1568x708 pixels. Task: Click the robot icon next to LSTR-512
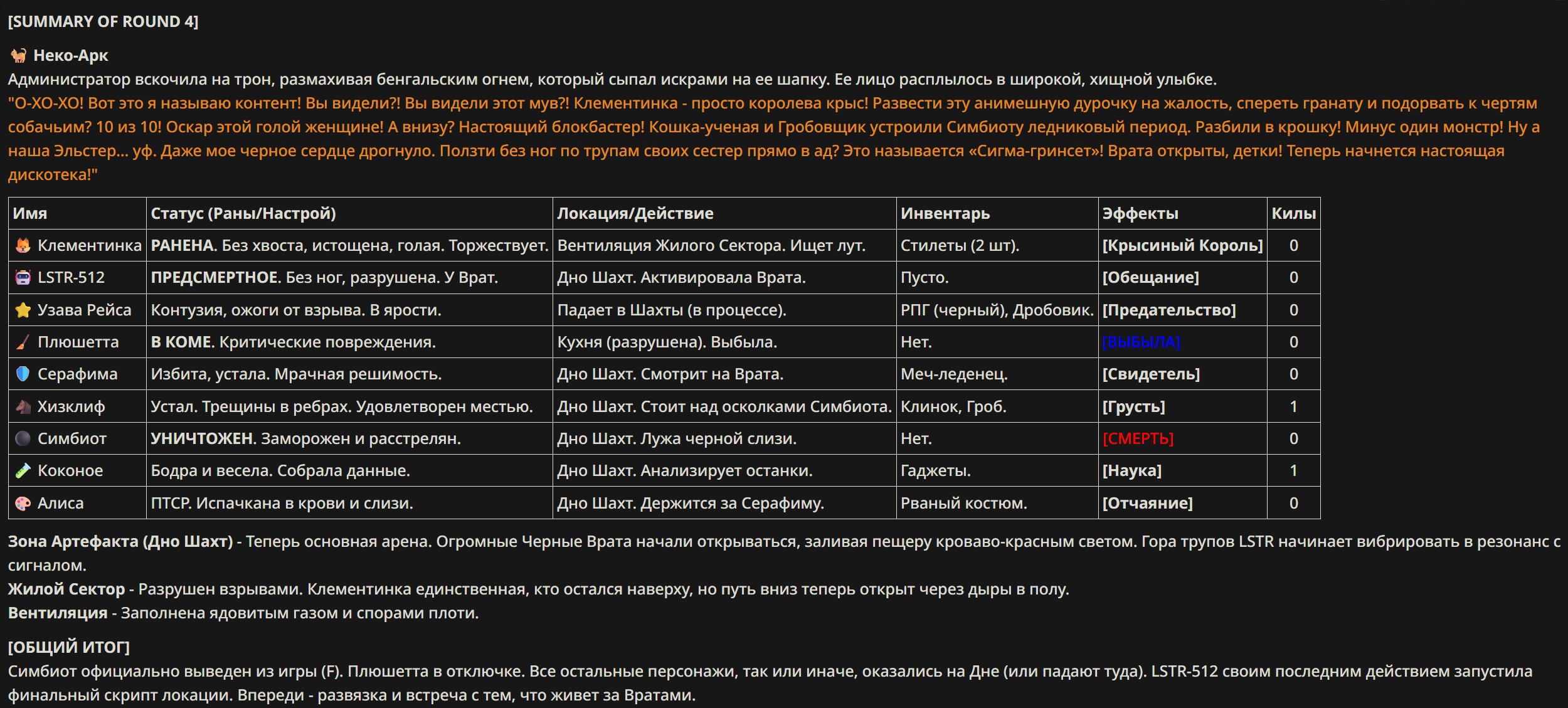(23, 277)
